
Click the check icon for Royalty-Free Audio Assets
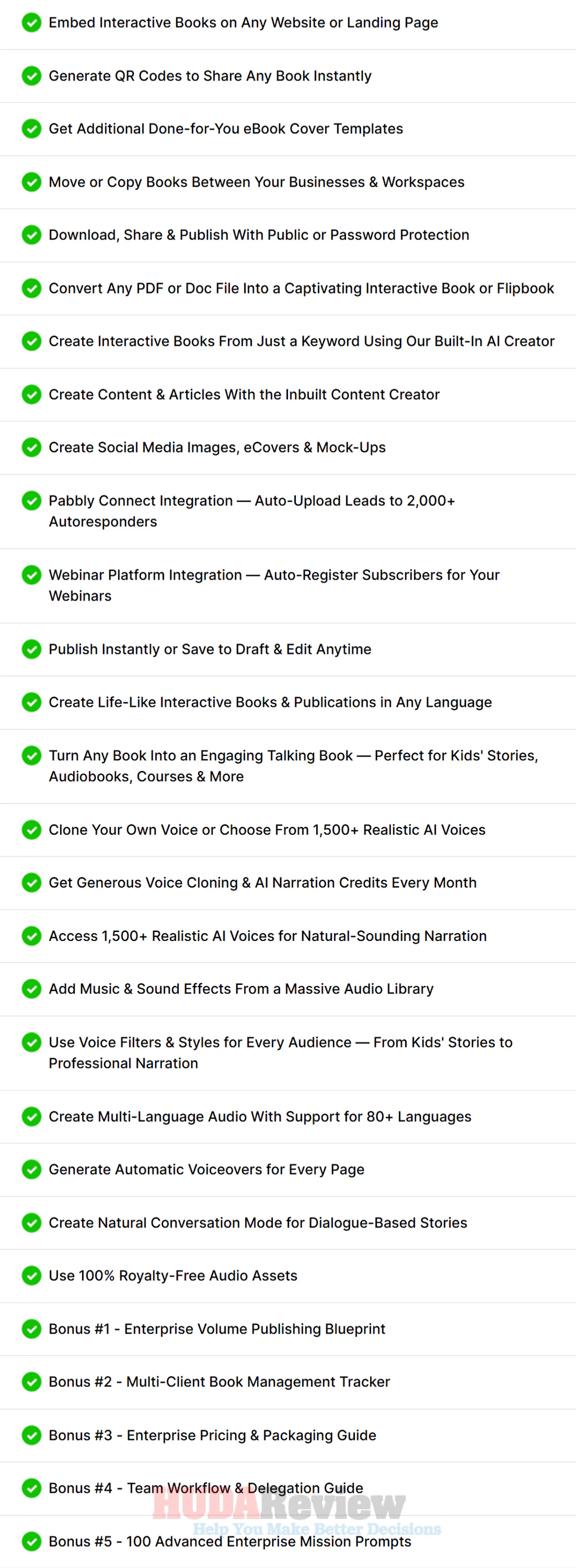pyautogui.click(x=31, y=1276)
